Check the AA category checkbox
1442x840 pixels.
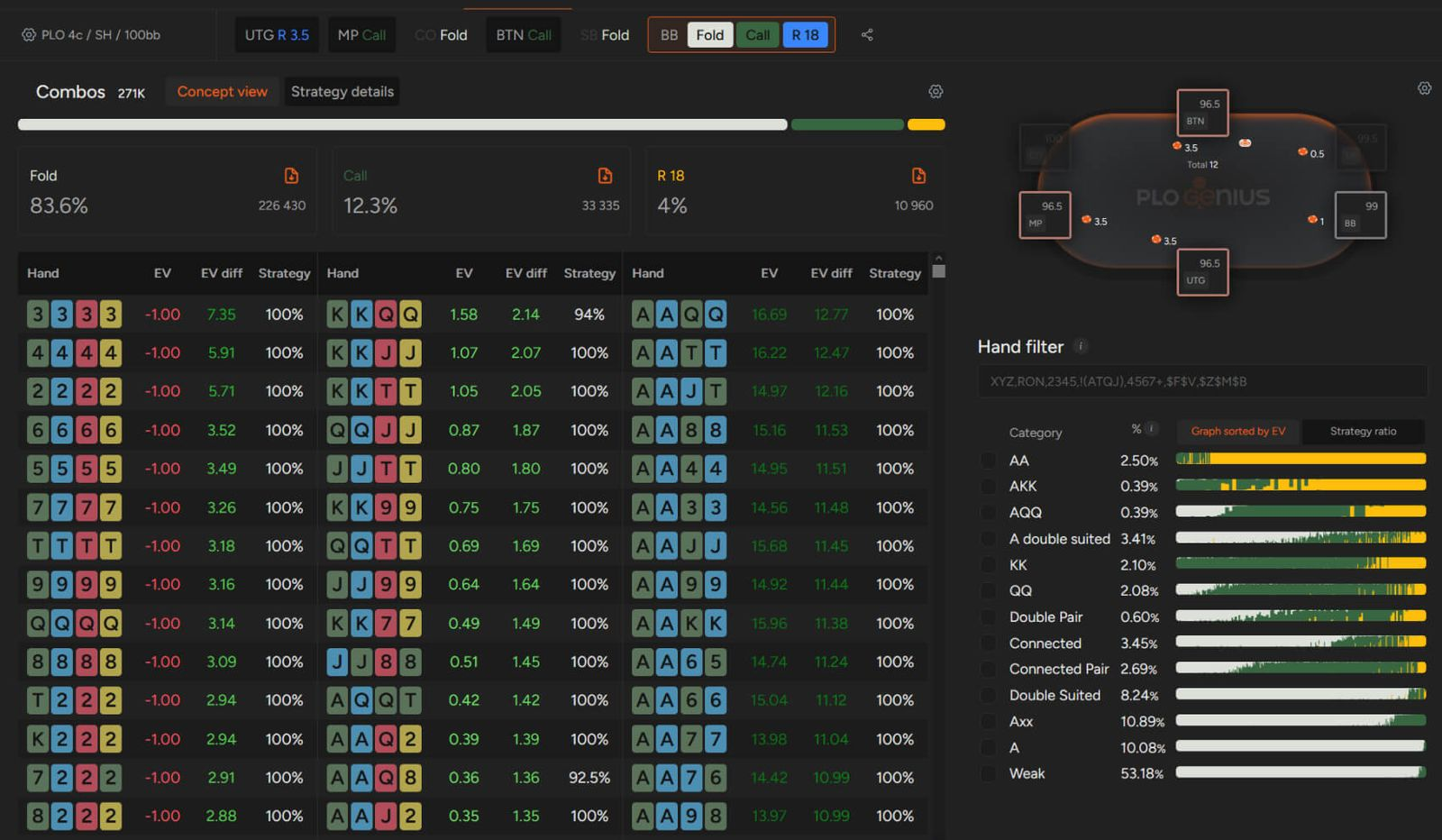coord(989,461)
